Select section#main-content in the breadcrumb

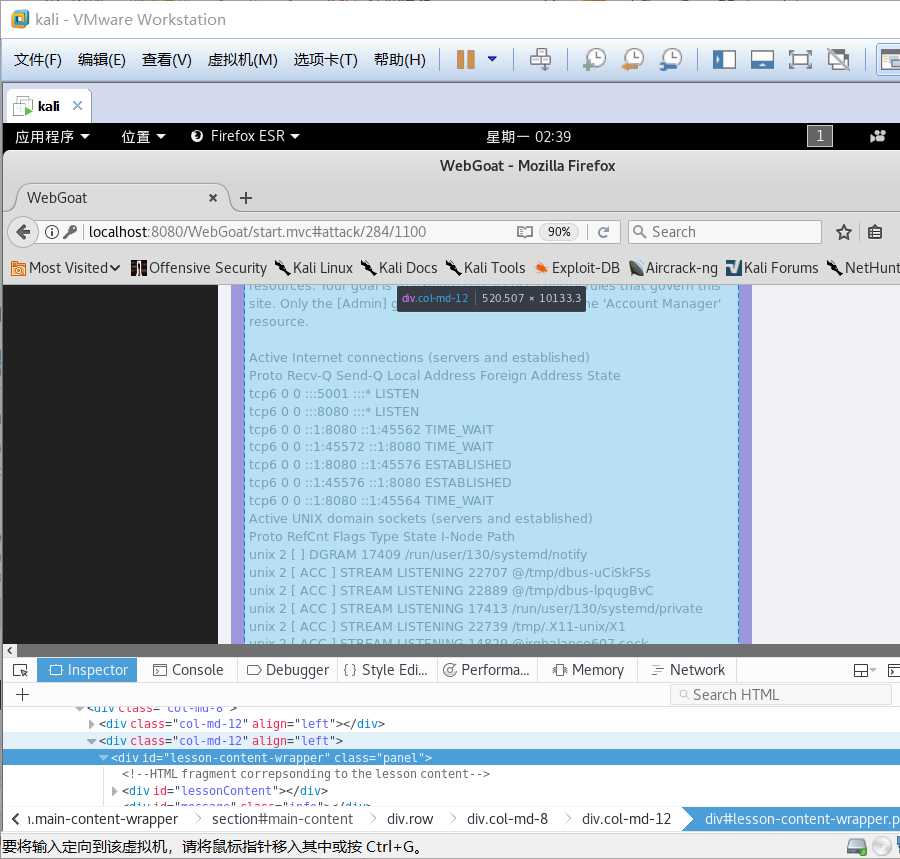pyautogui.click(x=282, y=819)
